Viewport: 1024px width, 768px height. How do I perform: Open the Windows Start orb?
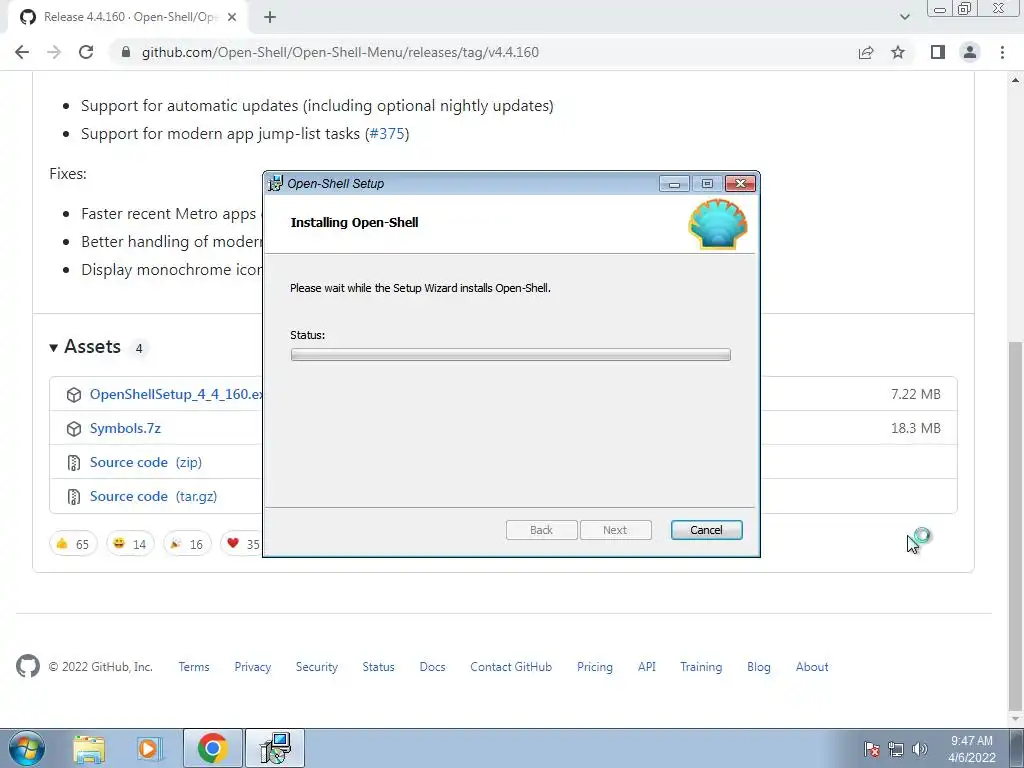pyautogui.click(x=27, y=748)
